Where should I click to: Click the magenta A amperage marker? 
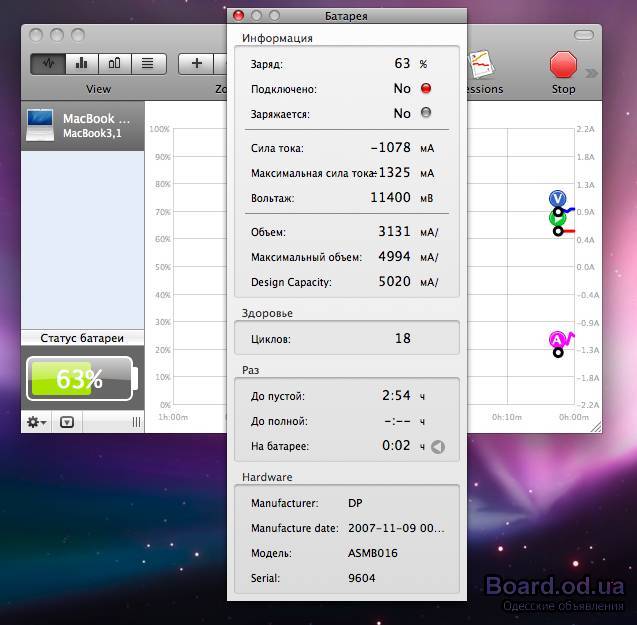point(557,340)
